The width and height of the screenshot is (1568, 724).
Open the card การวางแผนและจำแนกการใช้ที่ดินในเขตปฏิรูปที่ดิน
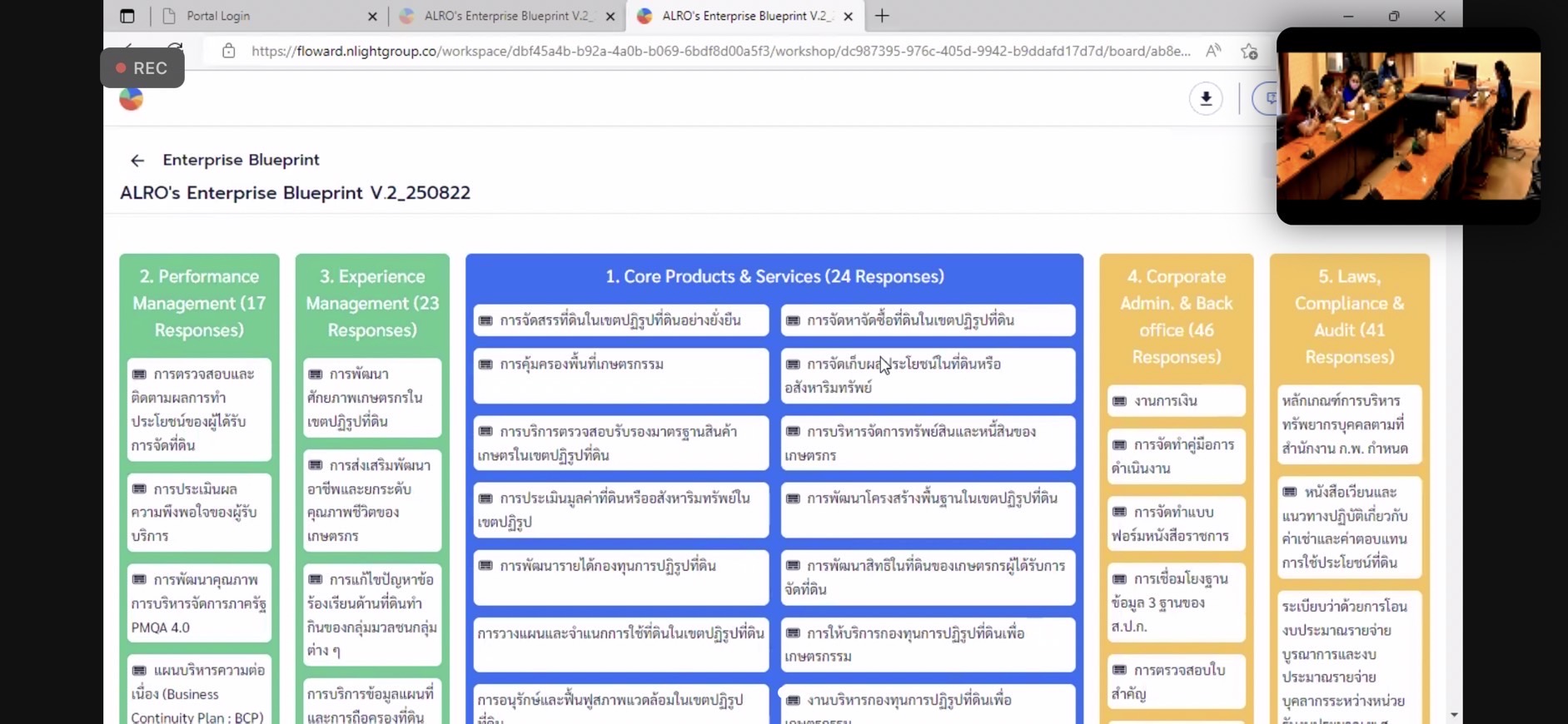click(621, 644)
